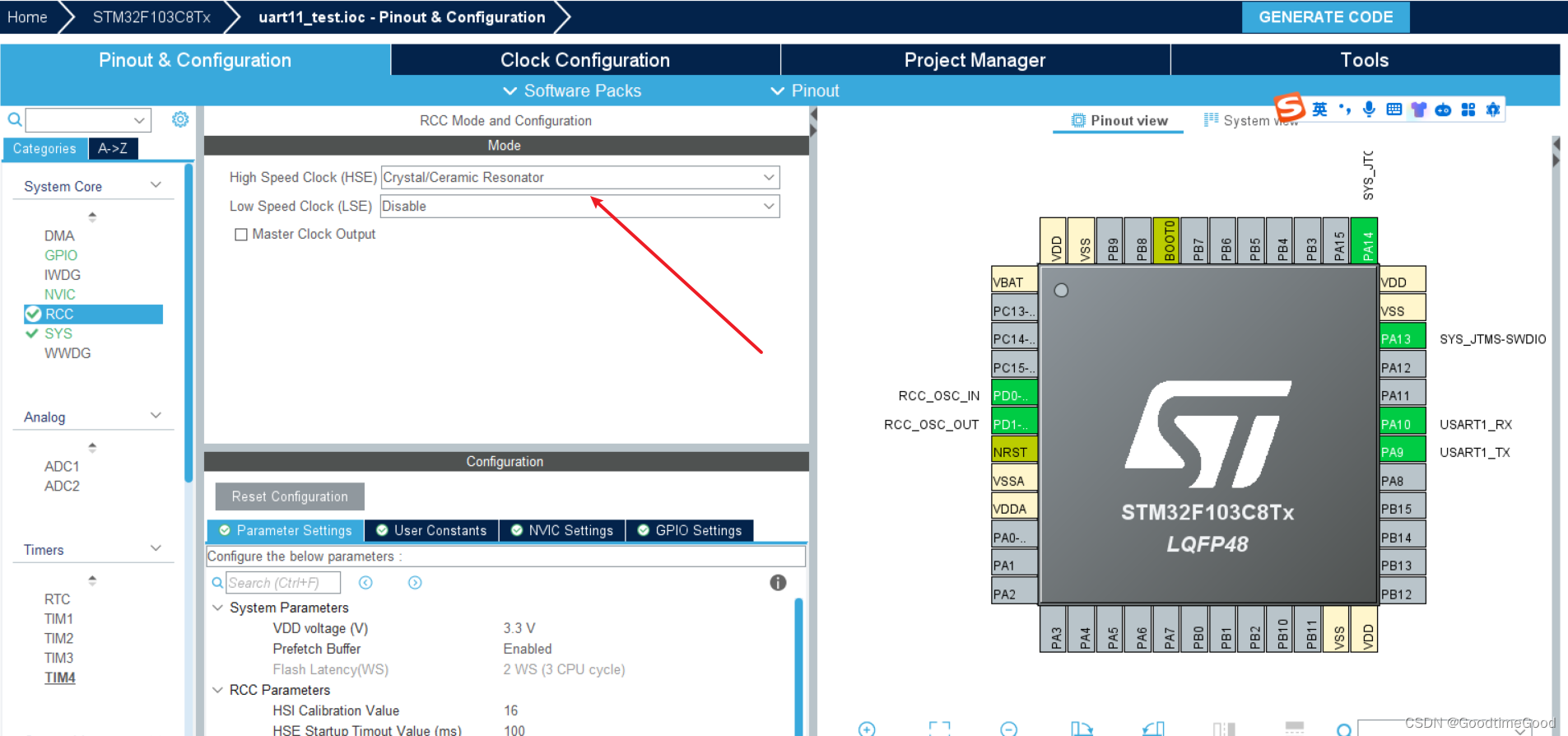Click the Sogou assistant icon at toolbar end

click(x=1493, y=109)
